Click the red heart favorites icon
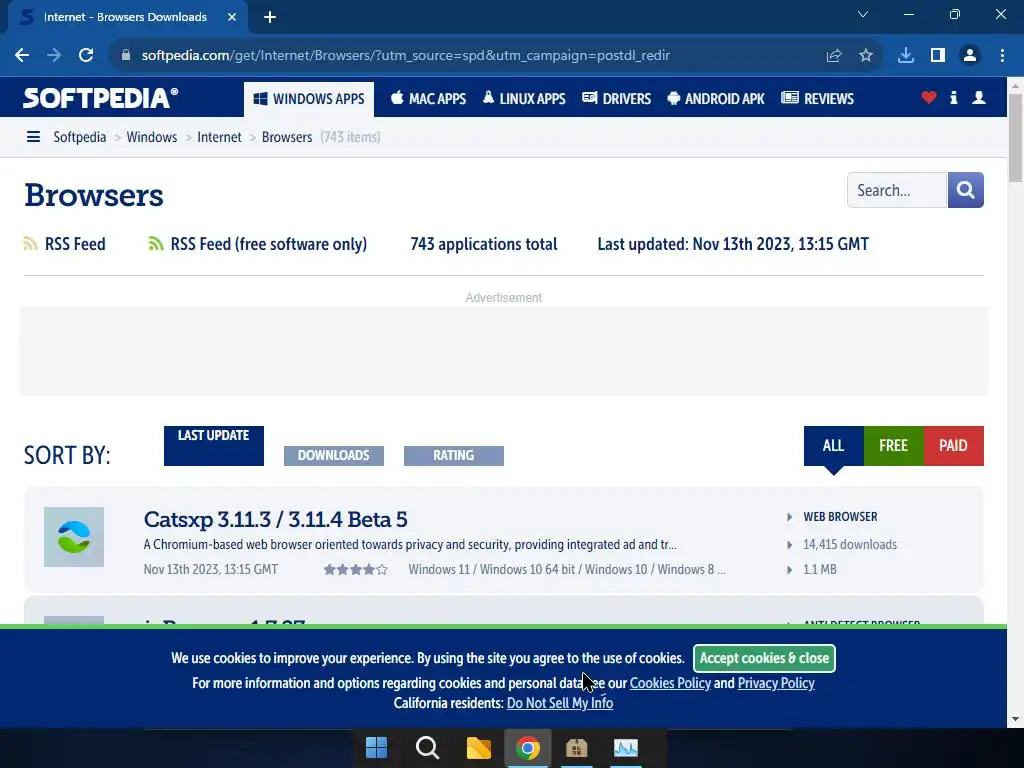1024x768 pixels. 929,98
